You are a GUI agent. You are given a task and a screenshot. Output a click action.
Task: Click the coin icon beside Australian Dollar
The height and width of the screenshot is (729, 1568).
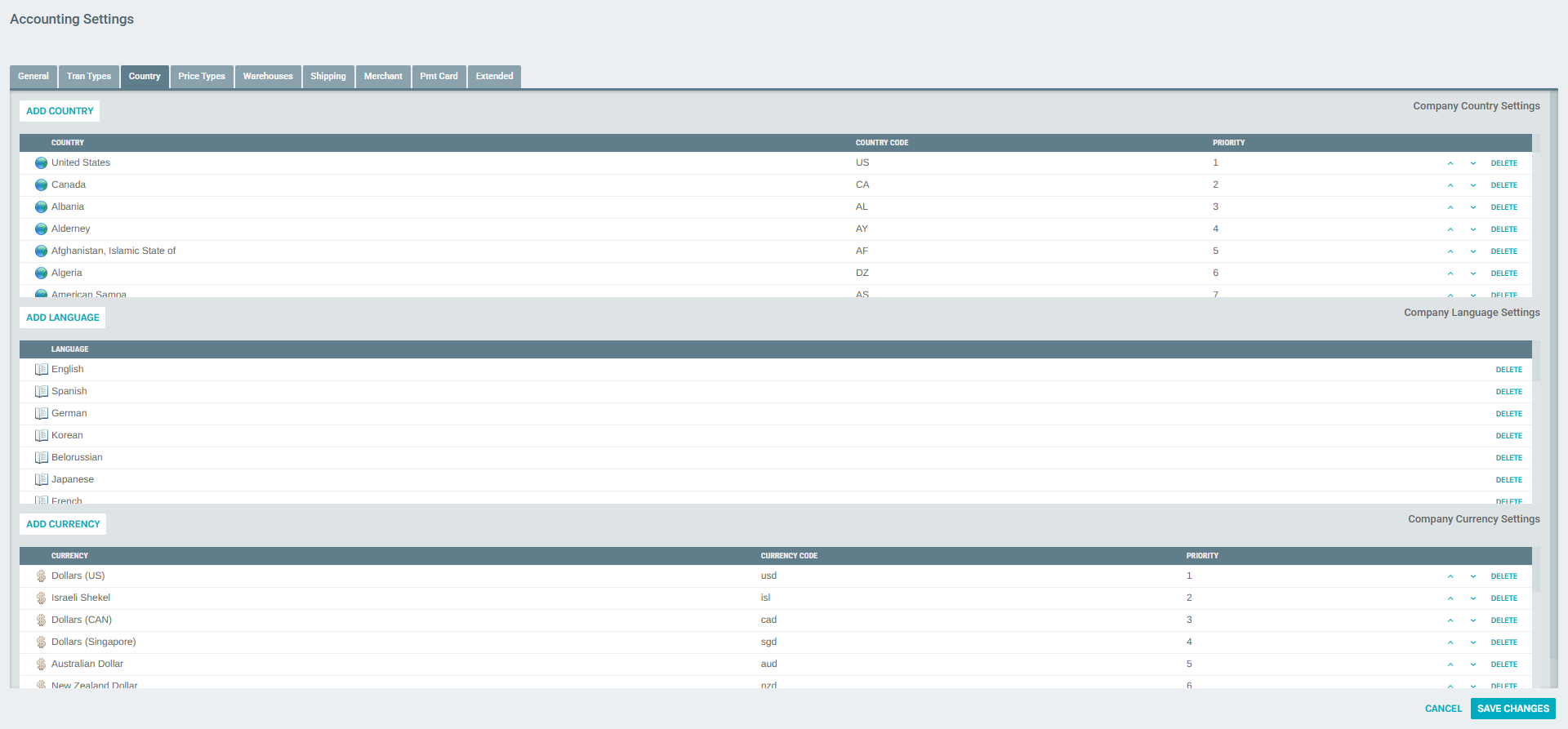[41, 665]
